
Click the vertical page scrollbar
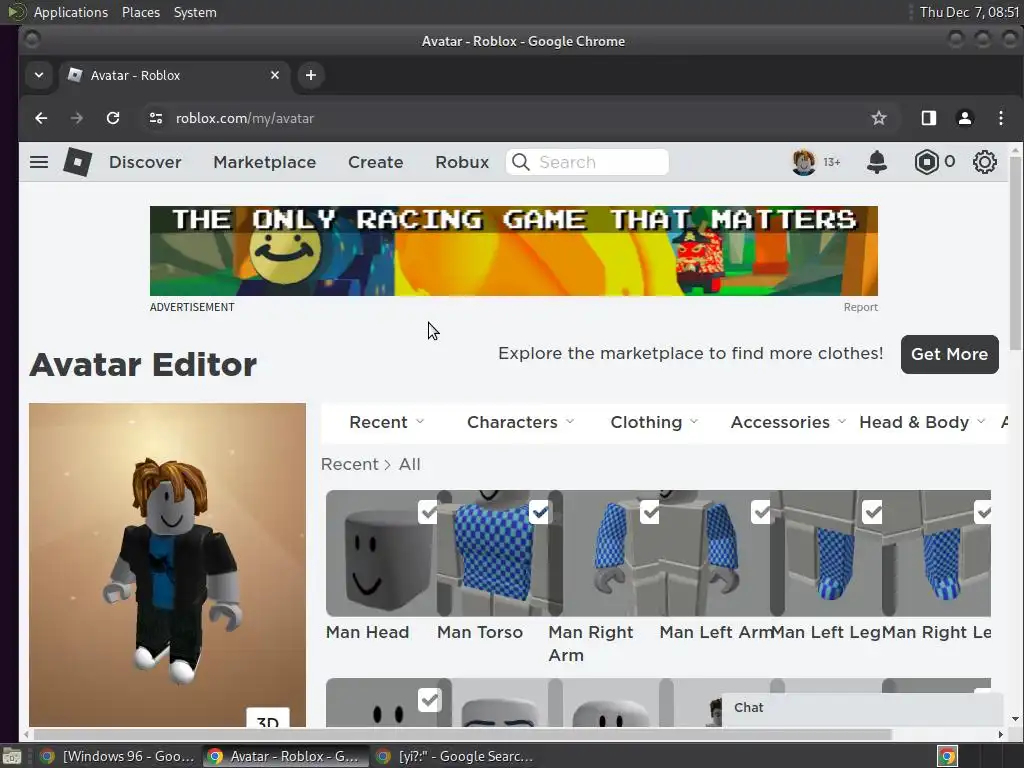pyautogui.click(x=1015, y=253)
